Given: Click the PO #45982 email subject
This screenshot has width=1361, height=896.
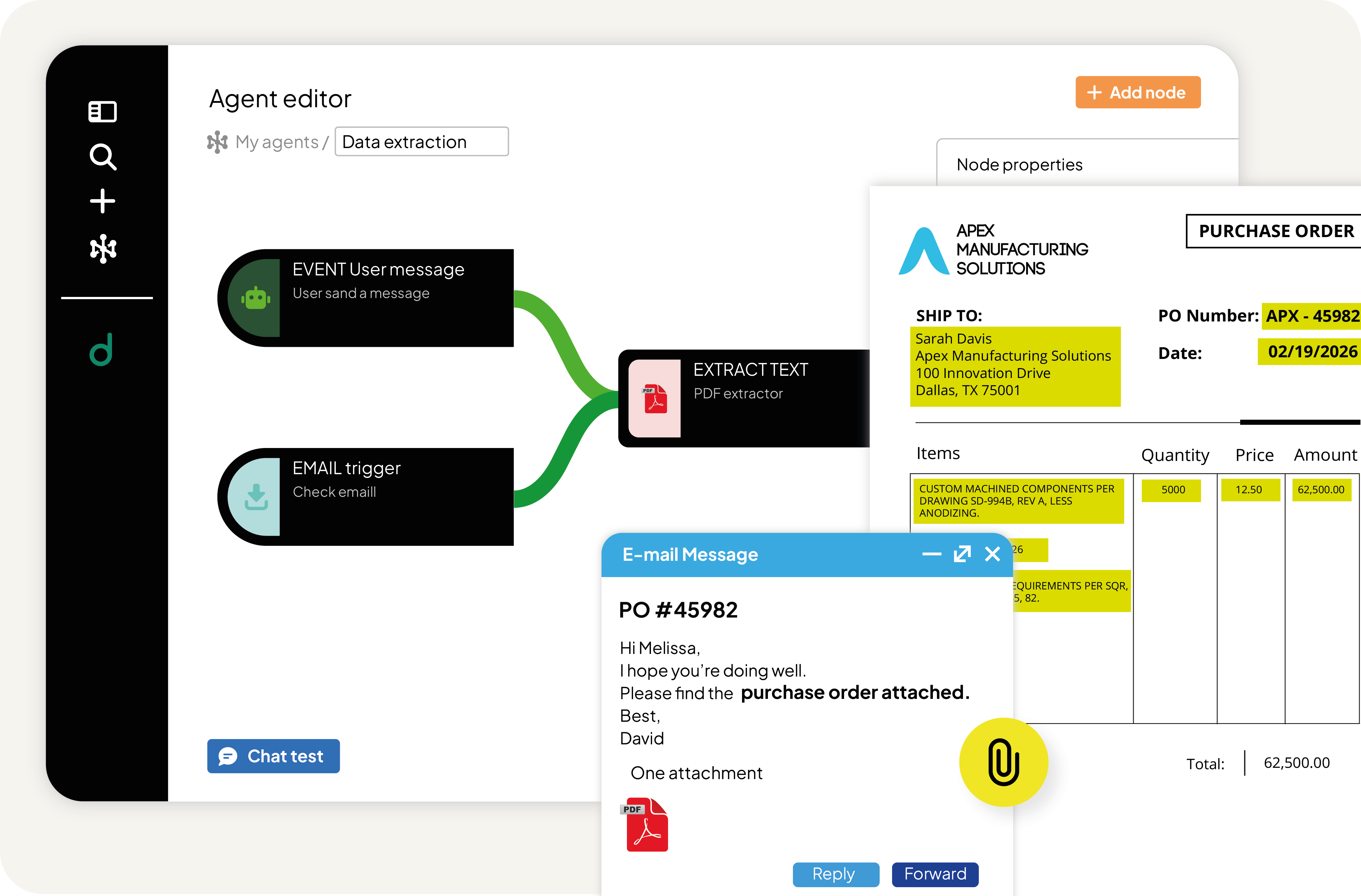Looking at the screenshot, I should [x=678, y=610].
